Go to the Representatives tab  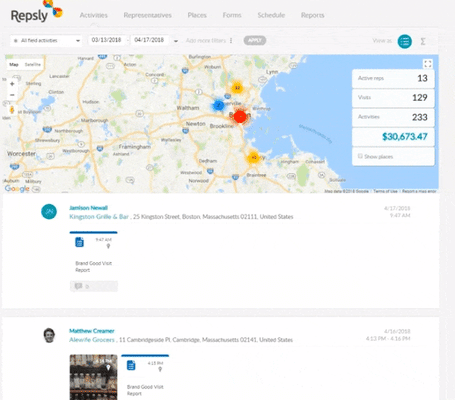click(x=147, y=15)
